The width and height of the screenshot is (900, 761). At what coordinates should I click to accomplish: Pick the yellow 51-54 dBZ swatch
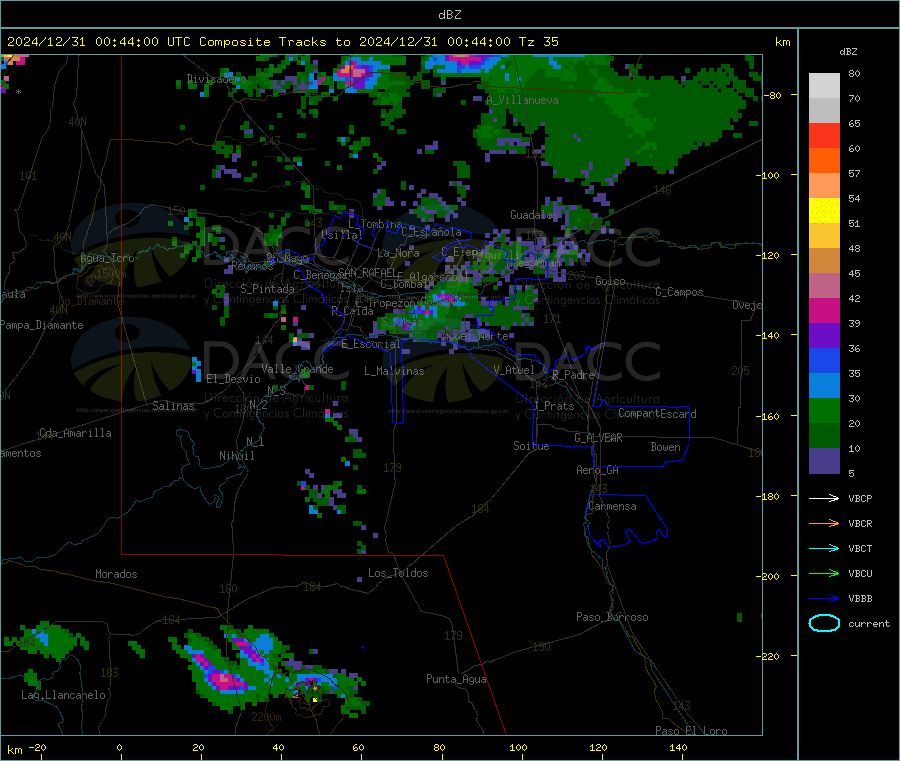pos(824,211)
